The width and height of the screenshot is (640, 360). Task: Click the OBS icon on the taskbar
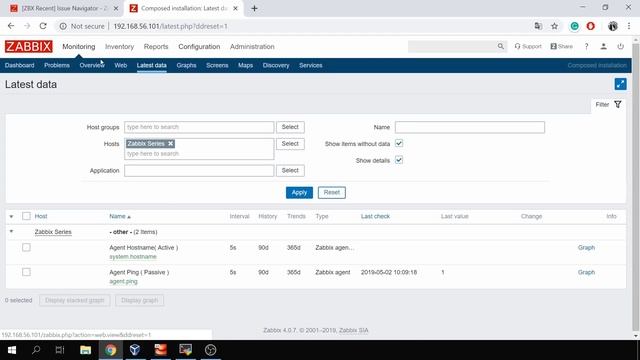tap(211, 350)
